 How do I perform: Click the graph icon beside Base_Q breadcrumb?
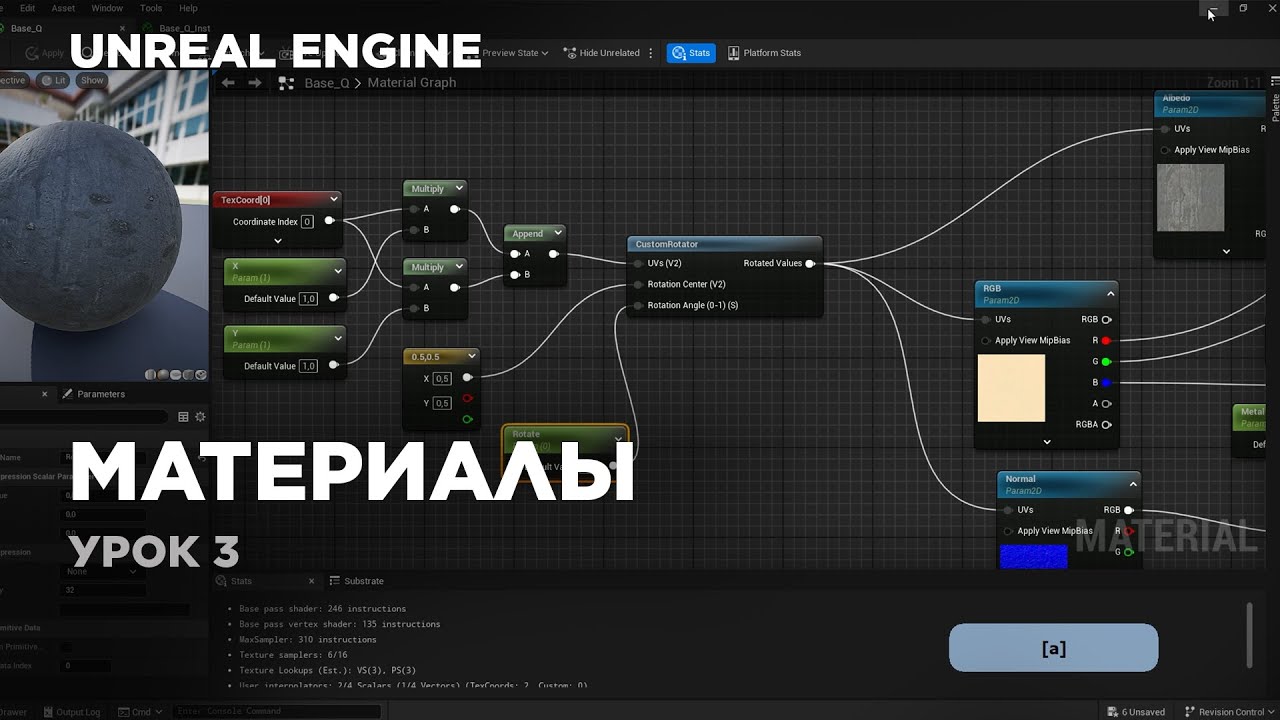(x=287, y=83)
